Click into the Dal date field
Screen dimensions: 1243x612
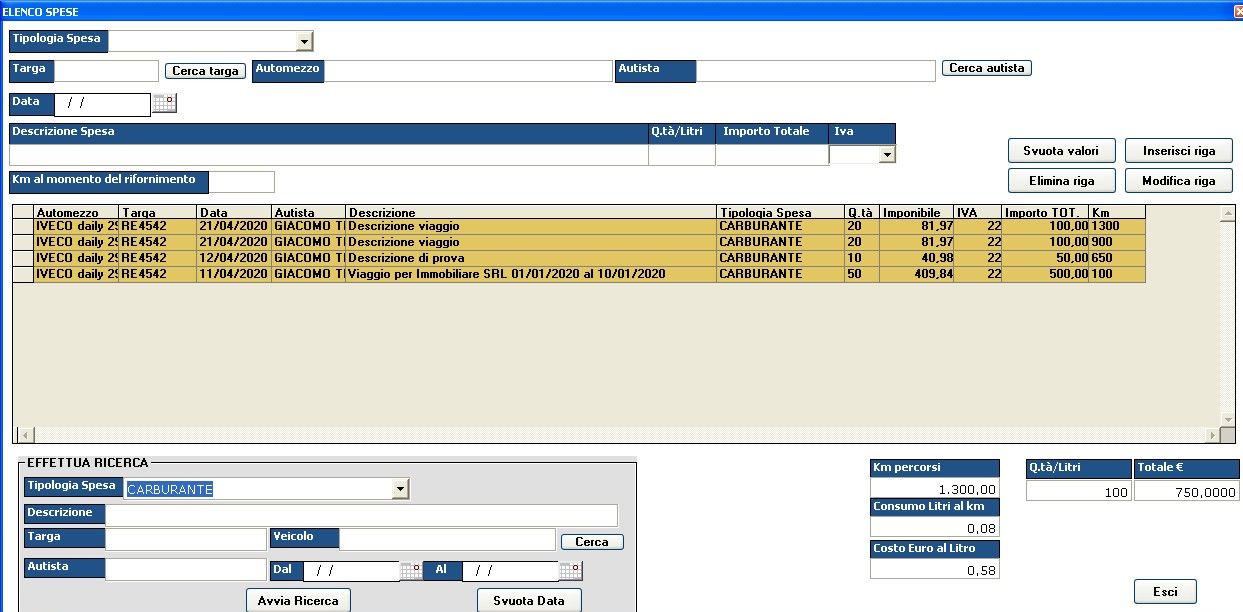[x=351, y=571]
